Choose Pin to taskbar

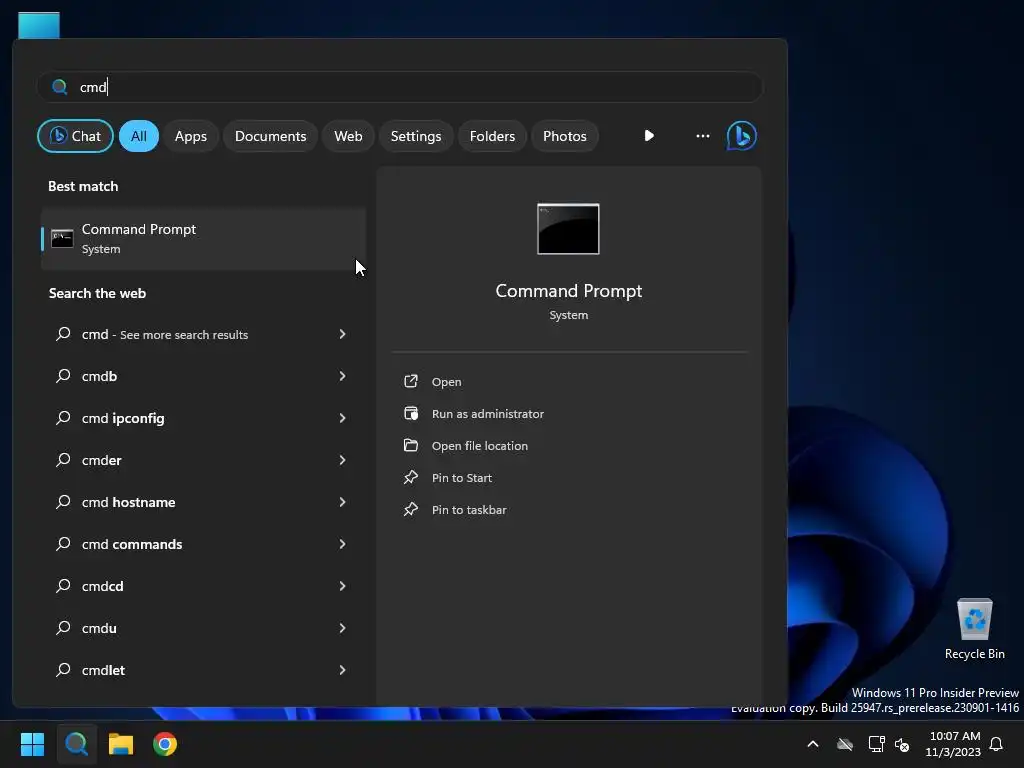click(x=569, y=509)
